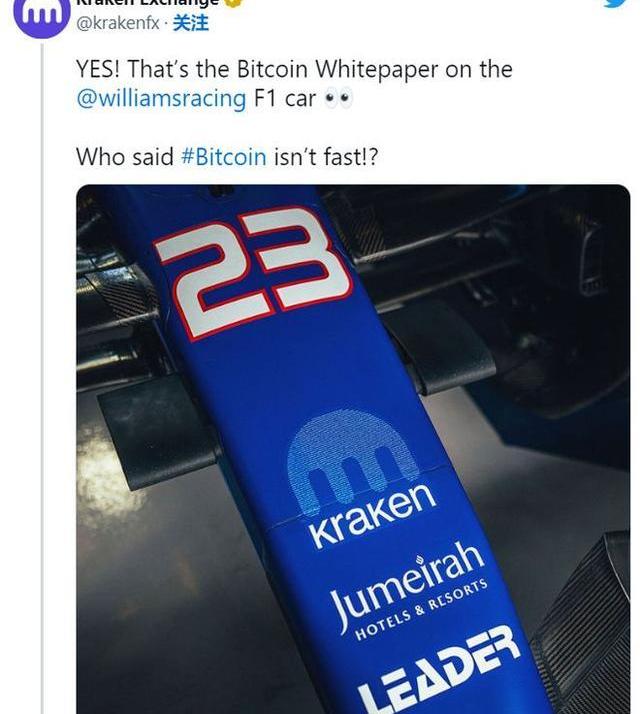Open the @williamsracing mention
This screenshot has width=640, height=714.
pyautogui.click(x=161, y=99)
